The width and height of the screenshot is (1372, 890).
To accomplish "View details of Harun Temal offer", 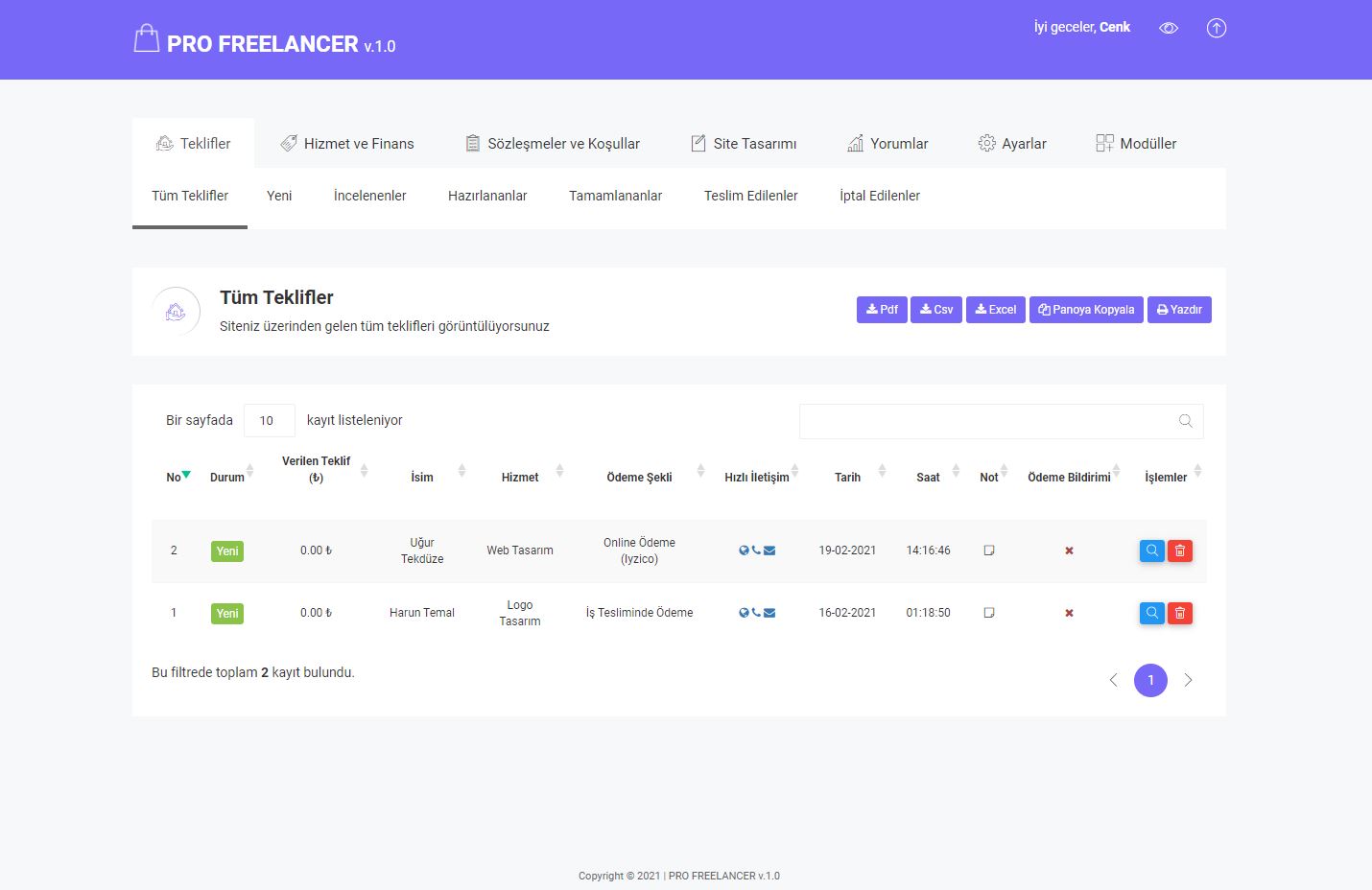I will (x=1152, y=613).
